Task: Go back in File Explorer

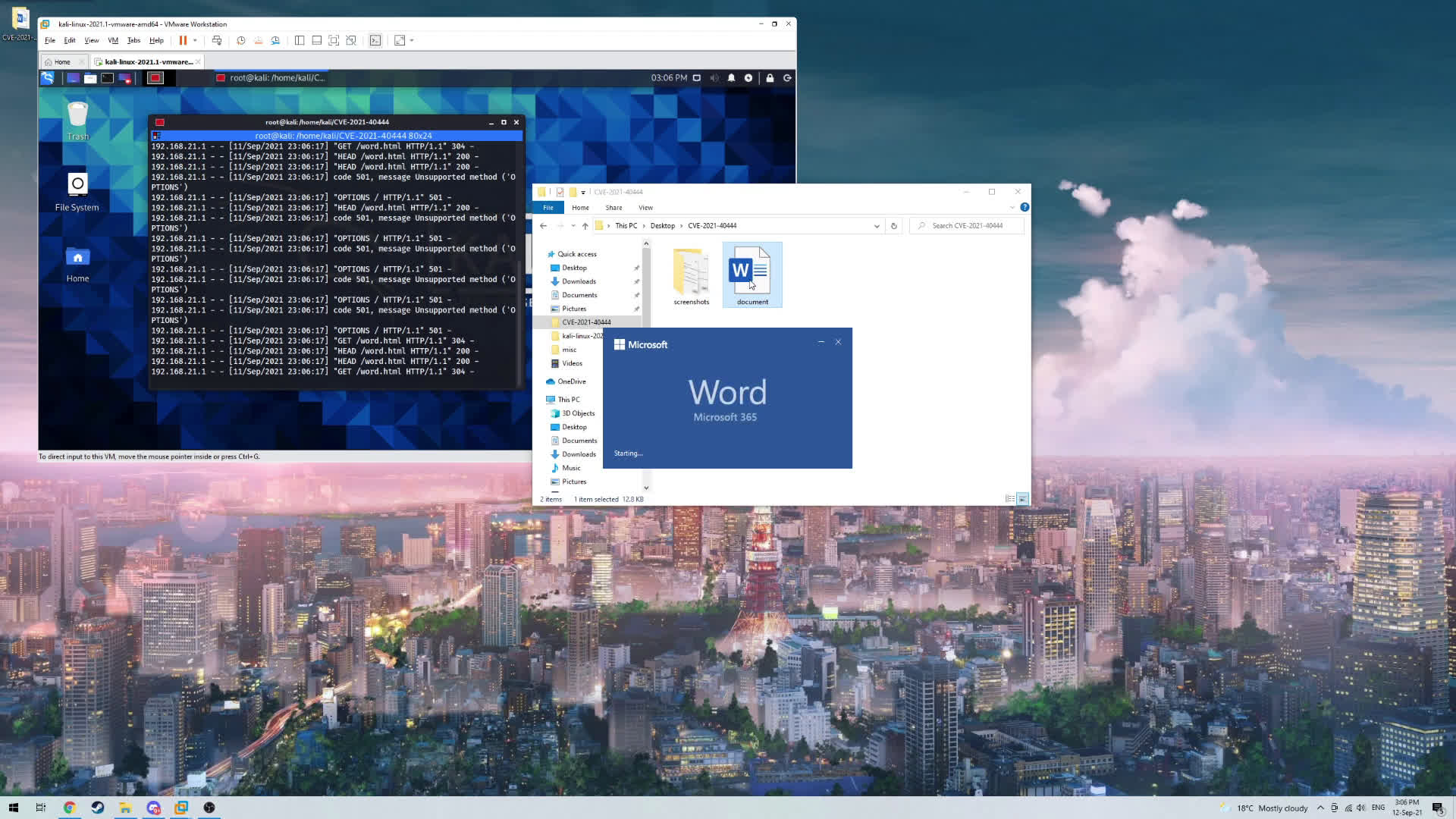Action: pyautogui.click(x=543, y=226)
